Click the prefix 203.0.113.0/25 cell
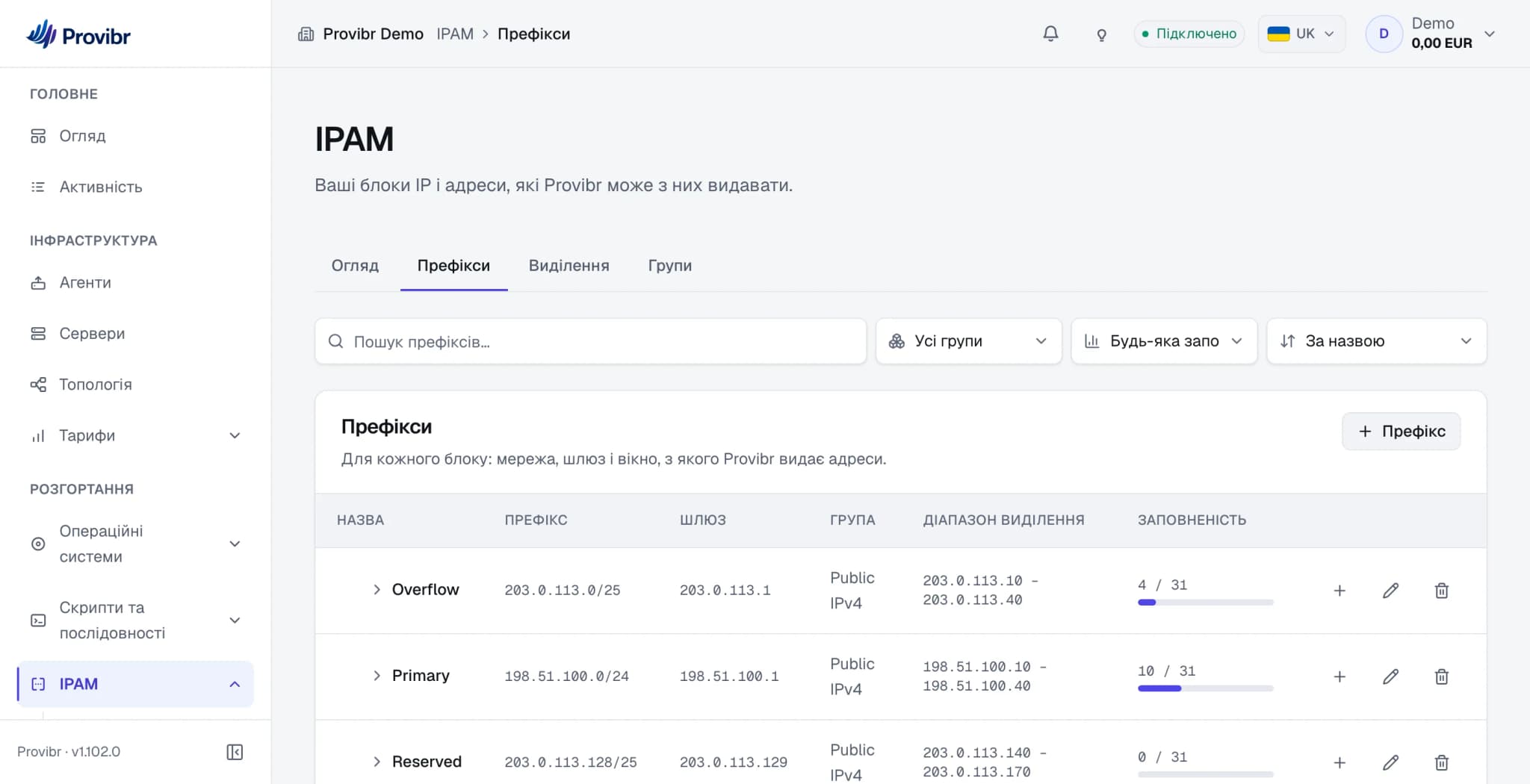This screenshot has height=784, width=1530. coord(563,591)
